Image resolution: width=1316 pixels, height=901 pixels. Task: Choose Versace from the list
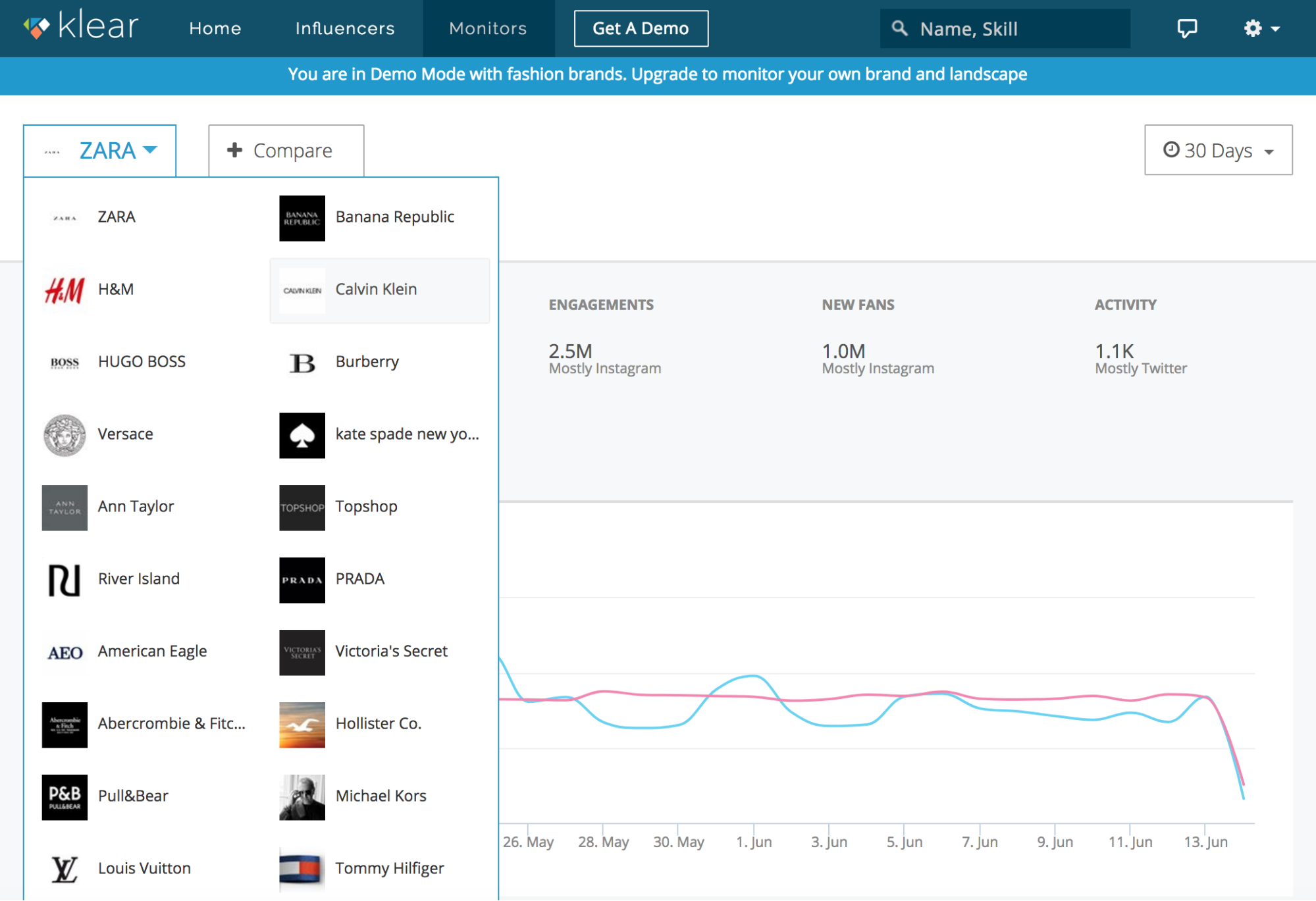(x=125, y=434)
